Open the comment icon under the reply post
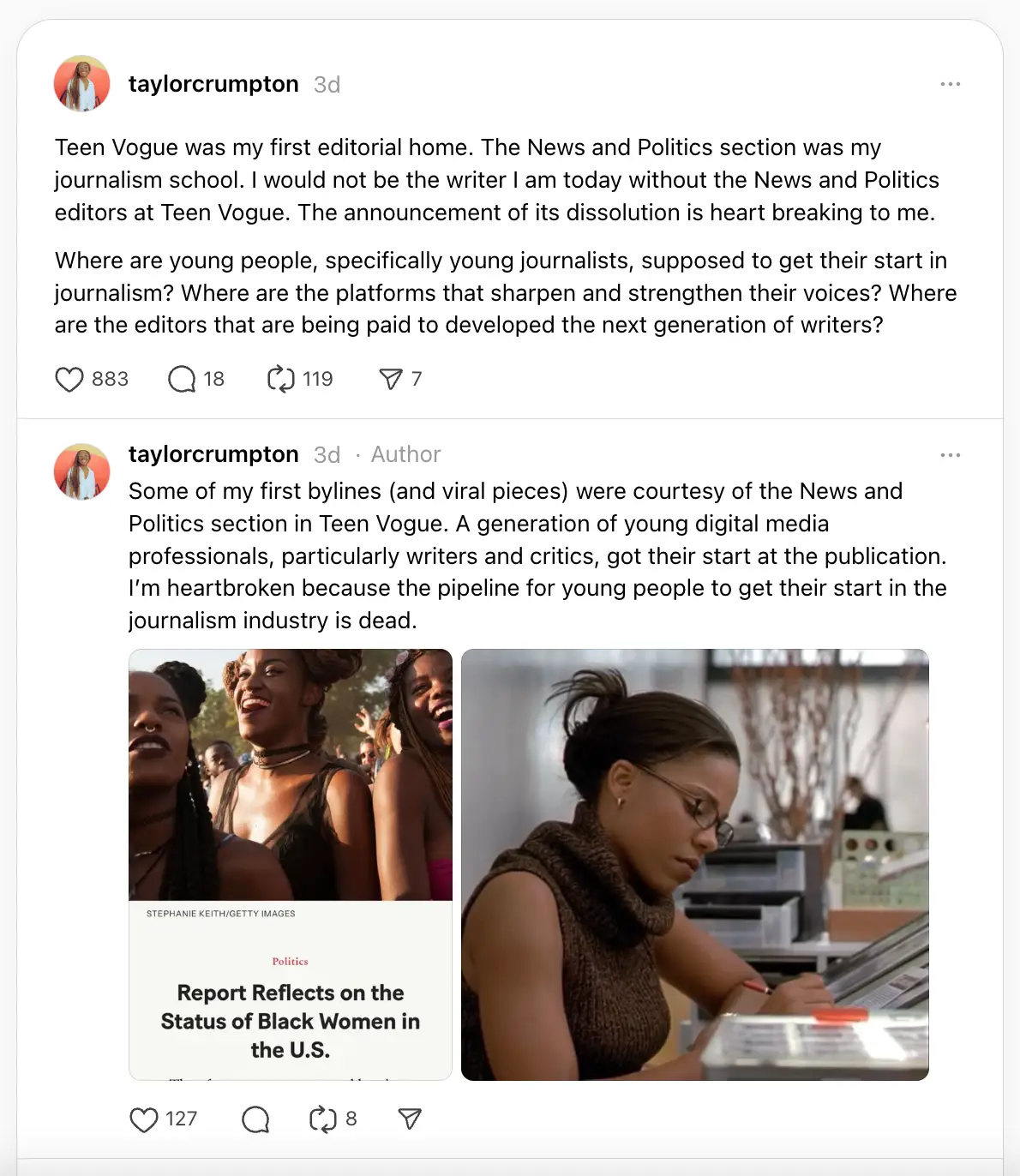The height and width of the screenshot is (1176, 1020). (255, 1118)
